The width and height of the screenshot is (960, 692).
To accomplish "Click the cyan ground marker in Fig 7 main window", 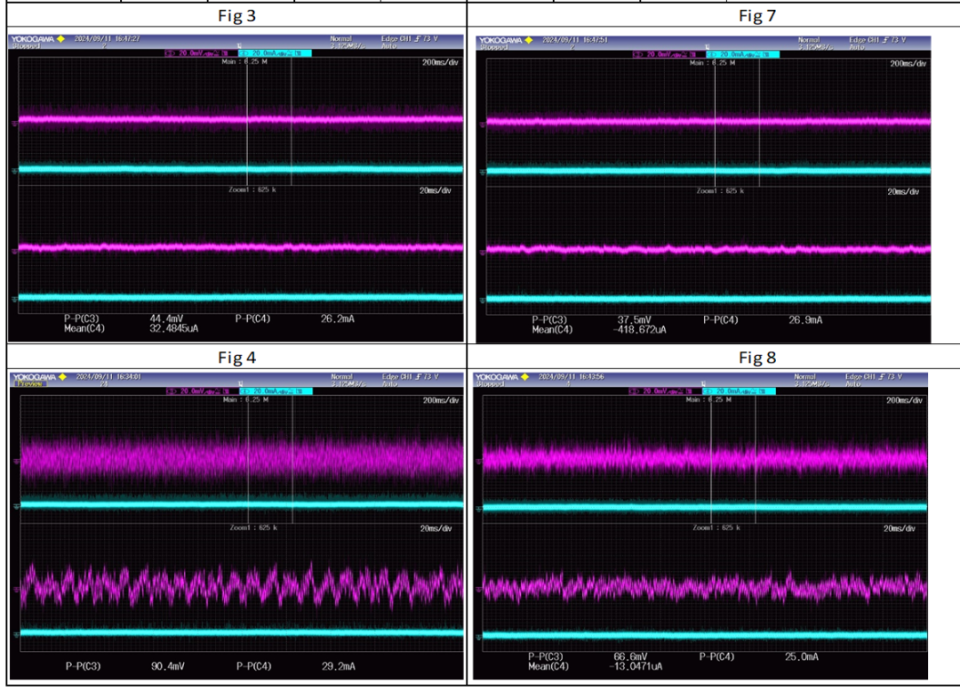I will (482, 173).
